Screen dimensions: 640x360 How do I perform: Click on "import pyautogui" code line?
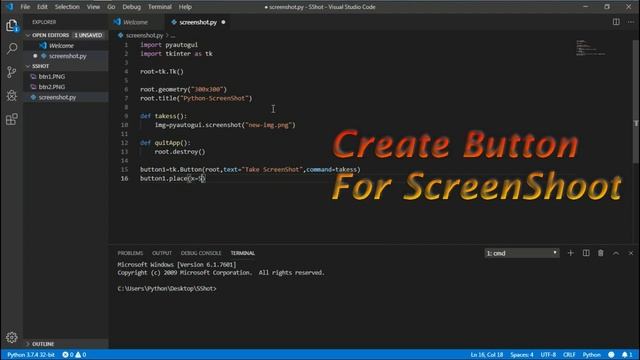(169, 45)
